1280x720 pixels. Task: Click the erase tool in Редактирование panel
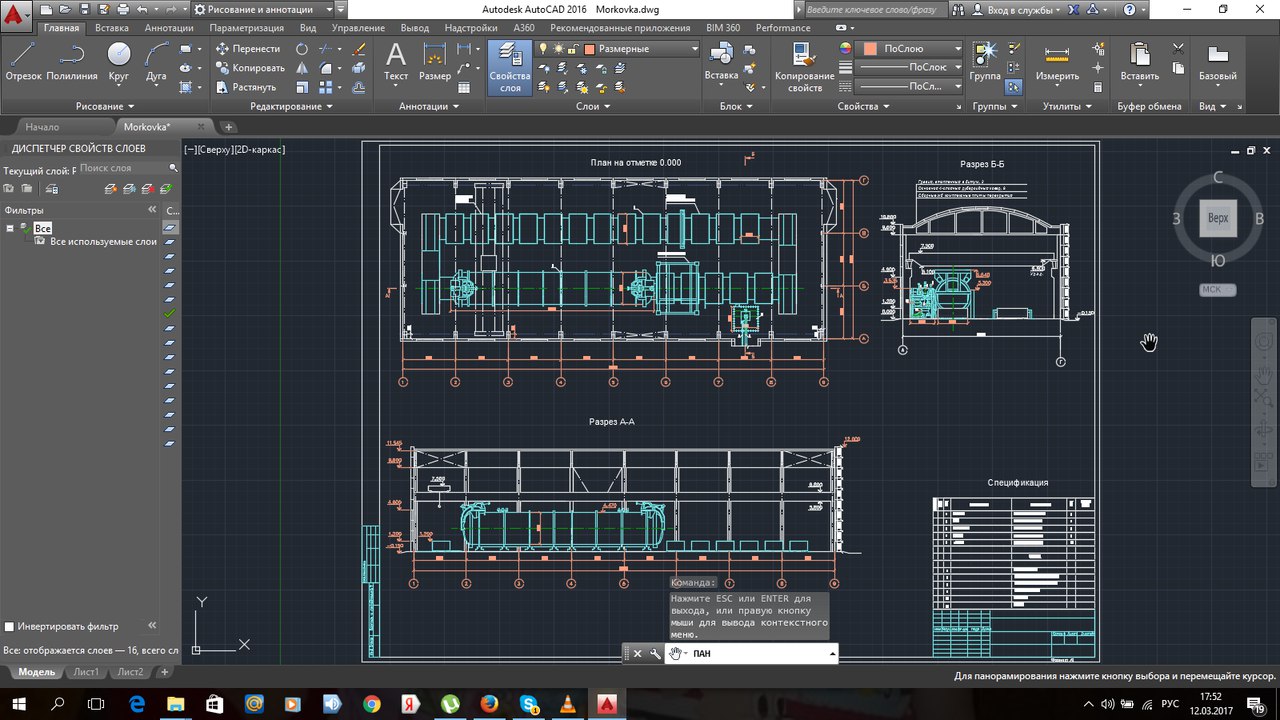(360, 49)
